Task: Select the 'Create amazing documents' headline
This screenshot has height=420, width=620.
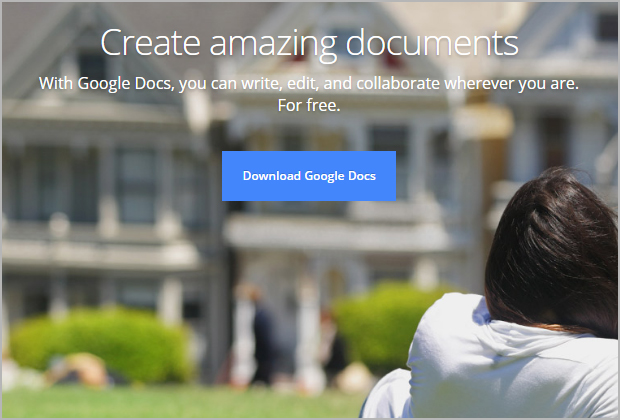Action: (309, 44)
